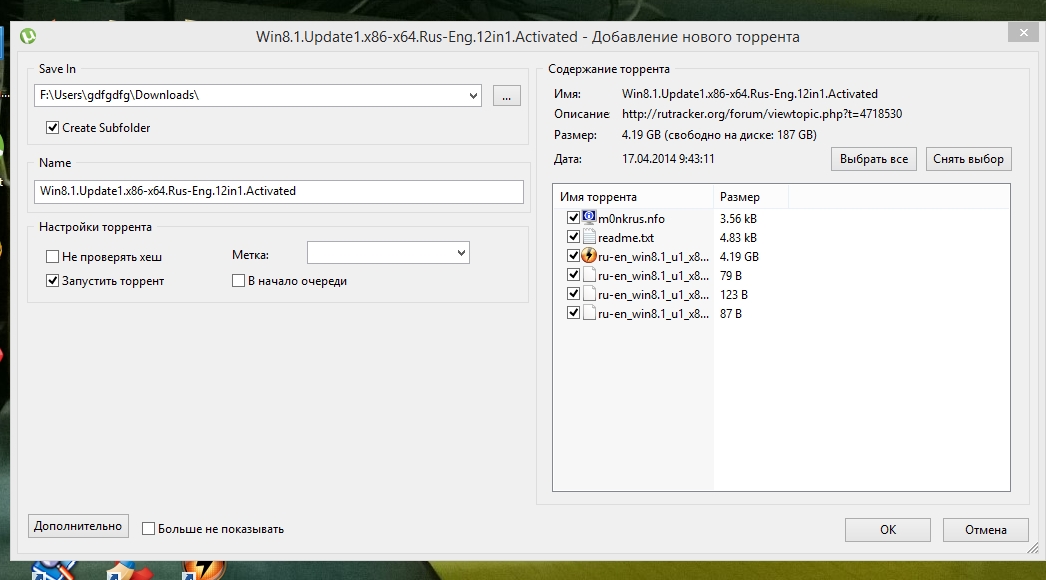Click the rutracker.org description URL text
This screenshot has height=580, width=1046.
[x=762, y=114]
